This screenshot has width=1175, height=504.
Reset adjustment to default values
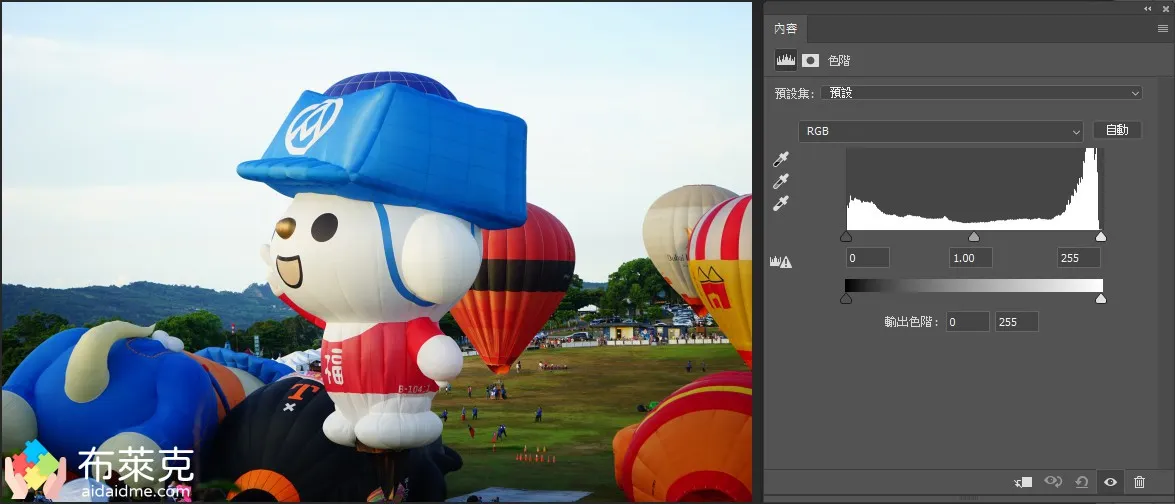1081,482
